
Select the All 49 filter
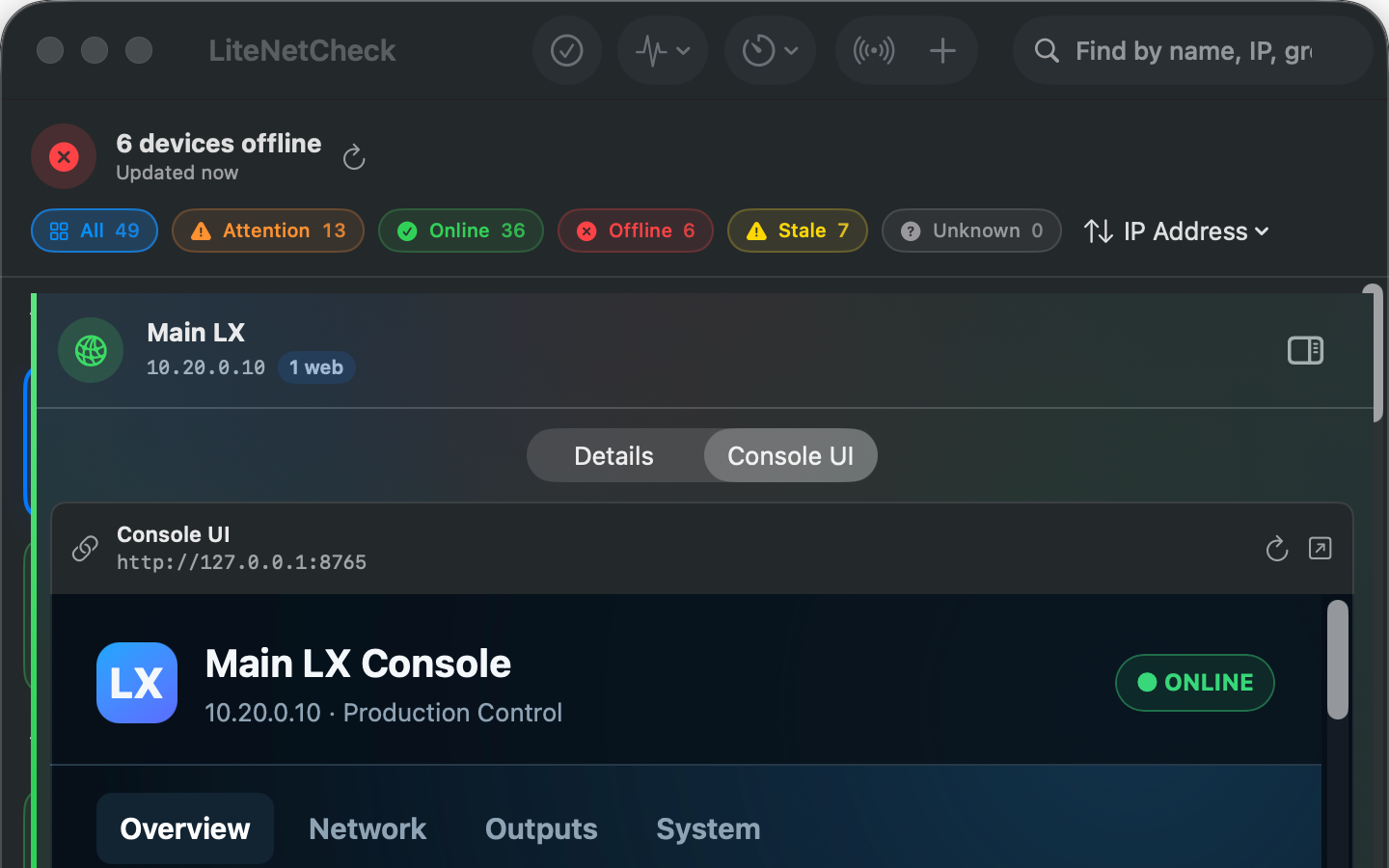tap(95, 231)
